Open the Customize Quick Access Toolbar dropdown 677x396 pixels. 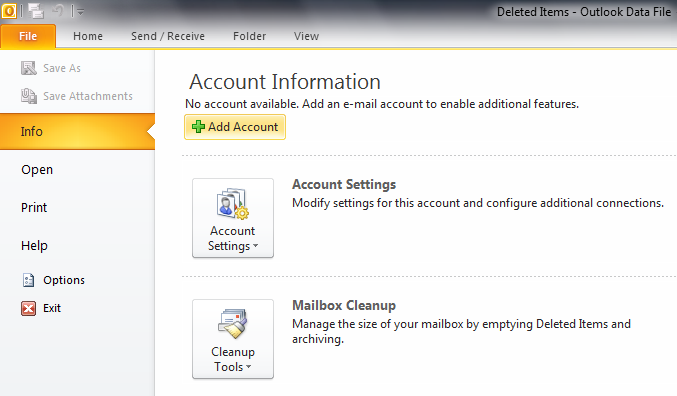coord(80,12)
